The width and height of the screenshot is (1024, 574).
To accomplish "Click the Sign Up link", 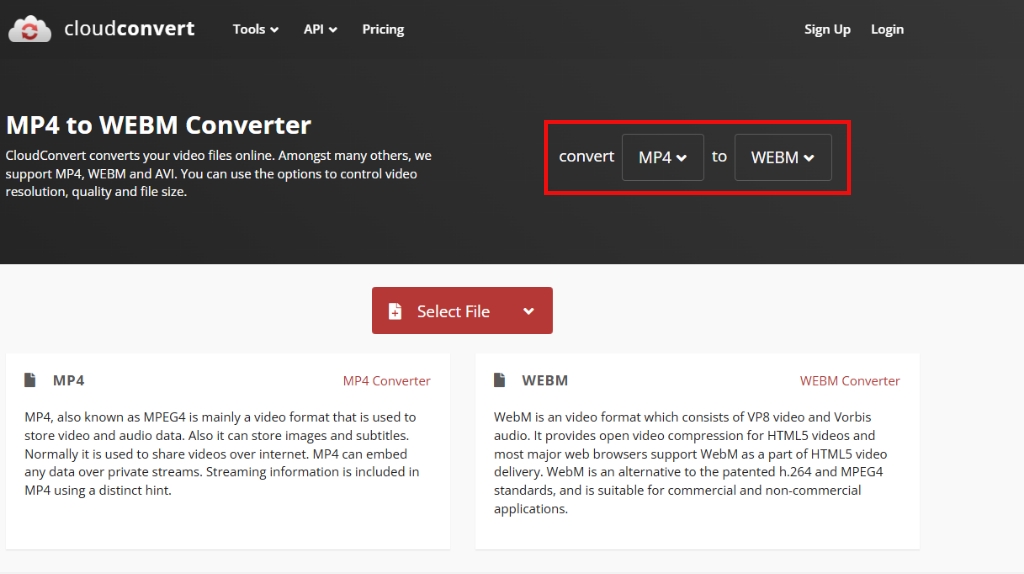I will [827, 29].
